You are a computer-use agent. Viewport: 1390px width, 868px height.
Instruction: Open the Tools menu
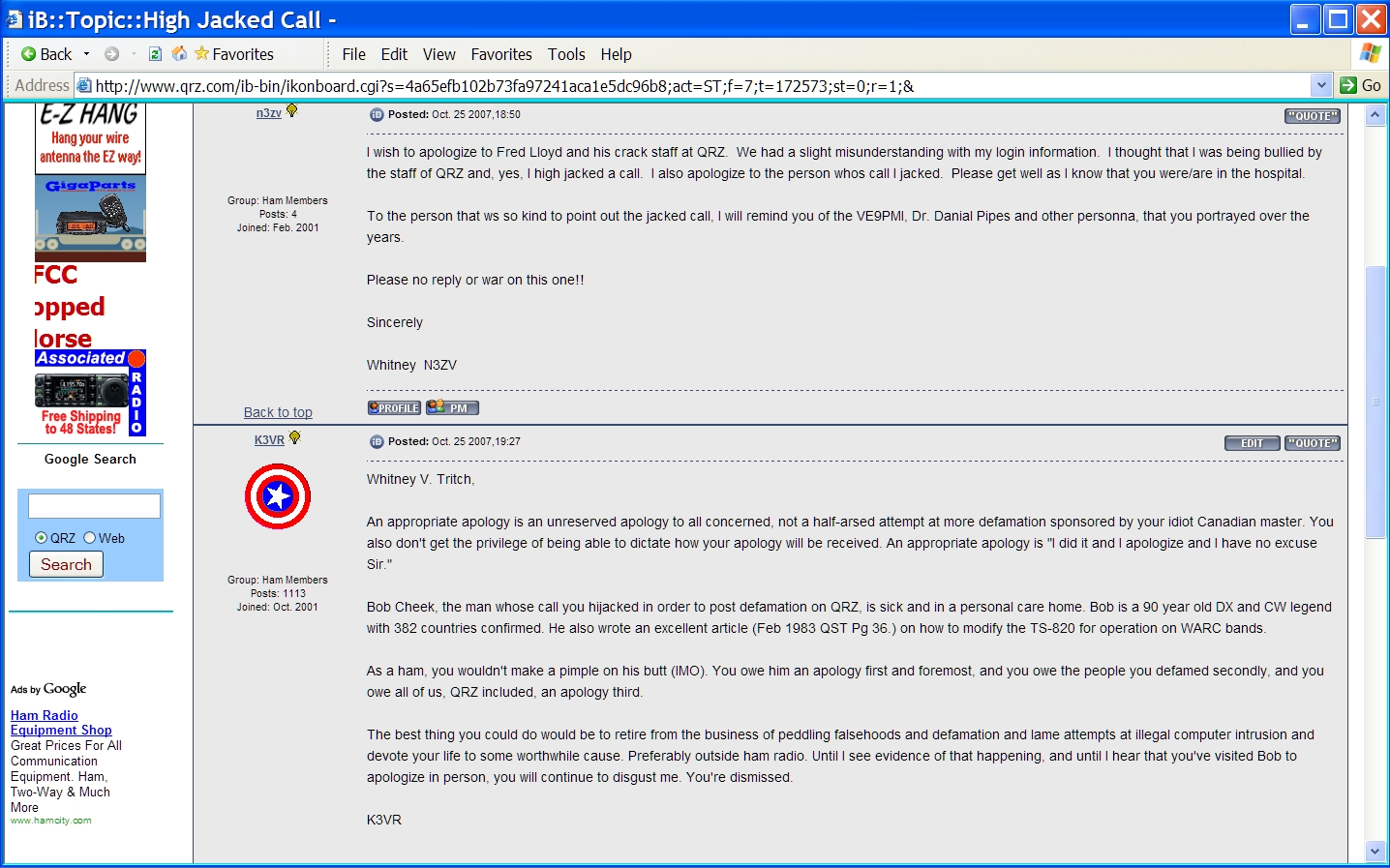click(566, 54)
